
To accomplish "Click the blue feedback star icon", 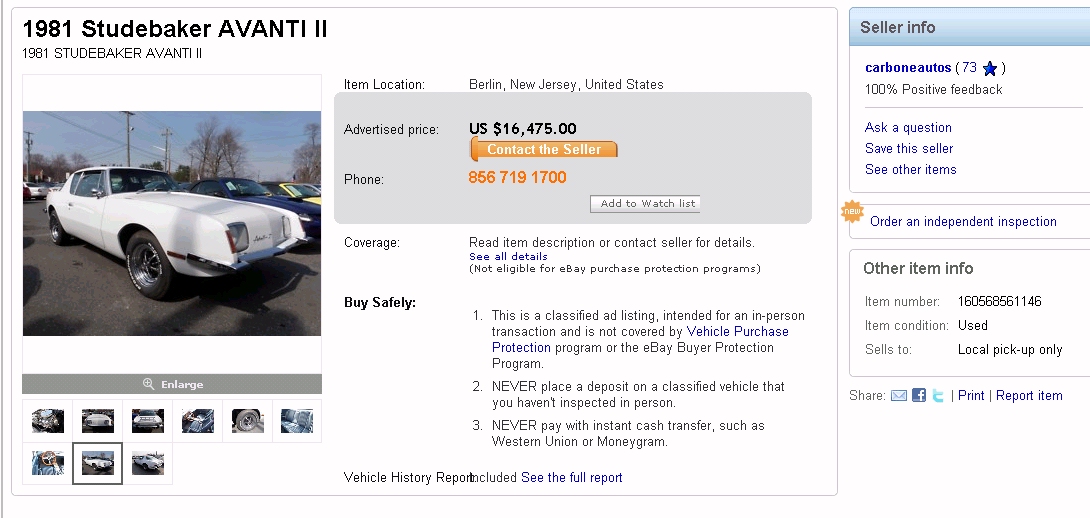I will click(990, 69).
